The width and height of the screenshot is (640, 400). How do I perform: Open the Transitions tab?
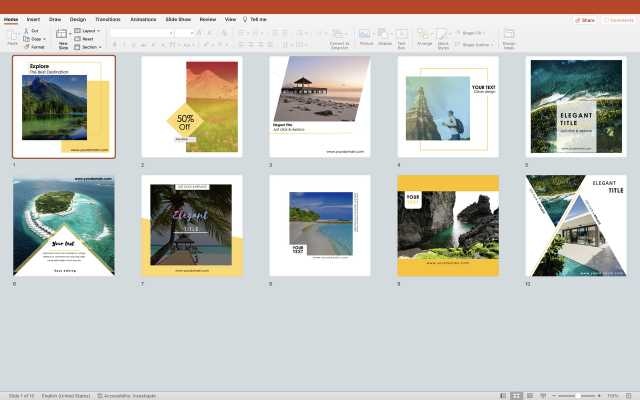click(107, 19)
